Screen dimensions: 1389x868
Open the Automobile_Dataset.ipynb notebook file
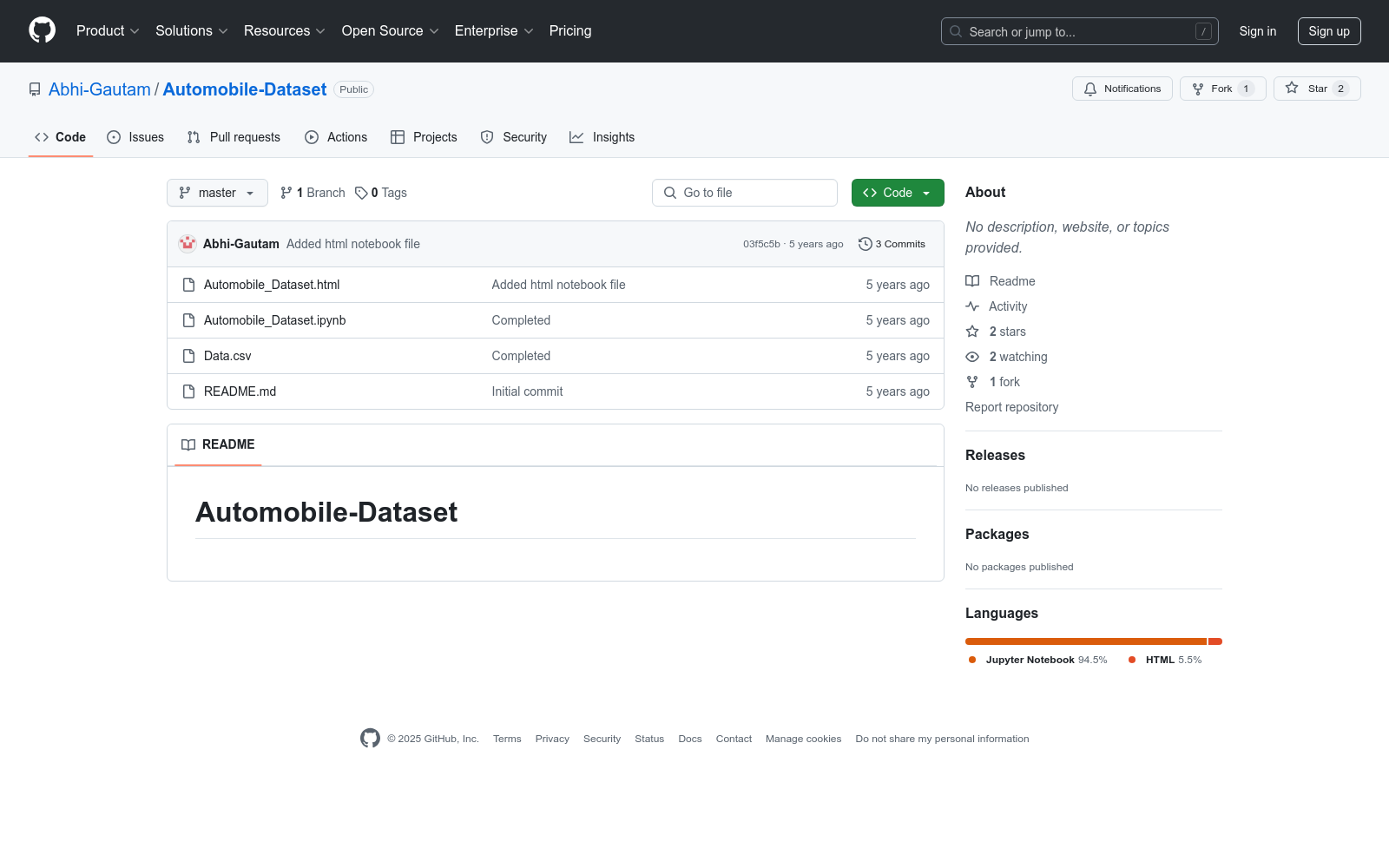click(275, 320)
